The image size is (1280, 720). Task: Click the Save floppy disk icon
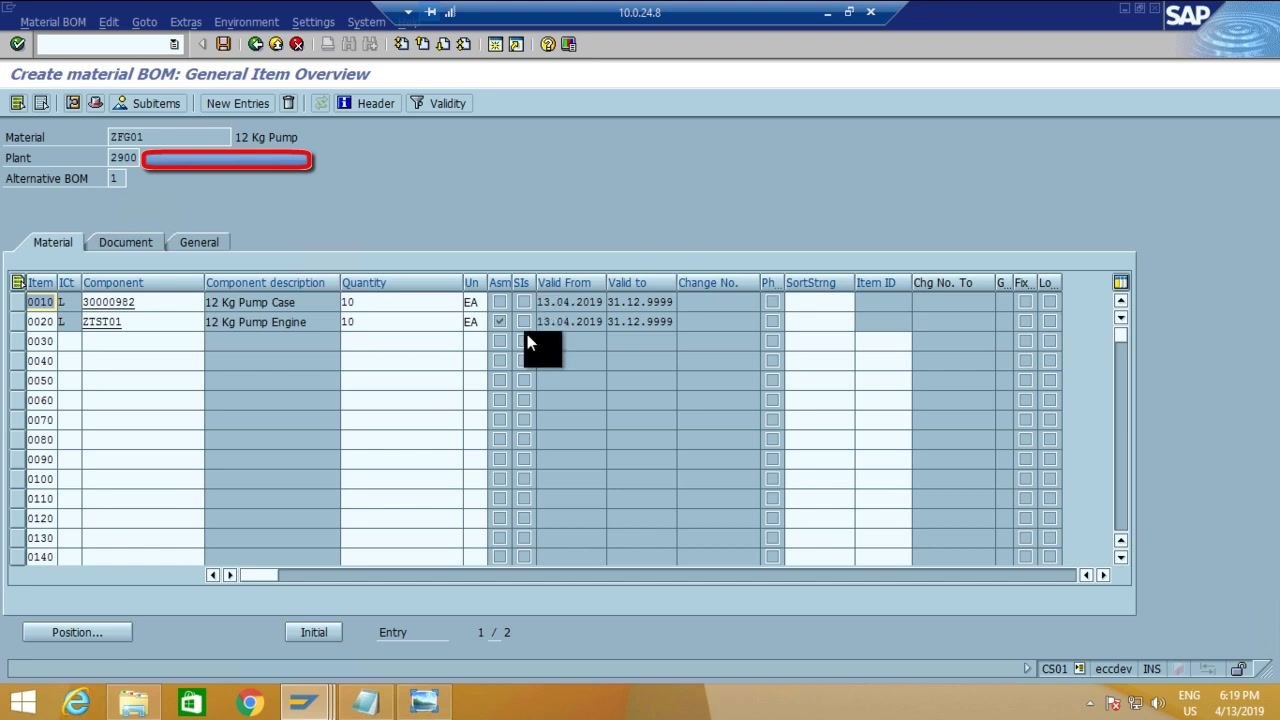click(x=223, y=44)
